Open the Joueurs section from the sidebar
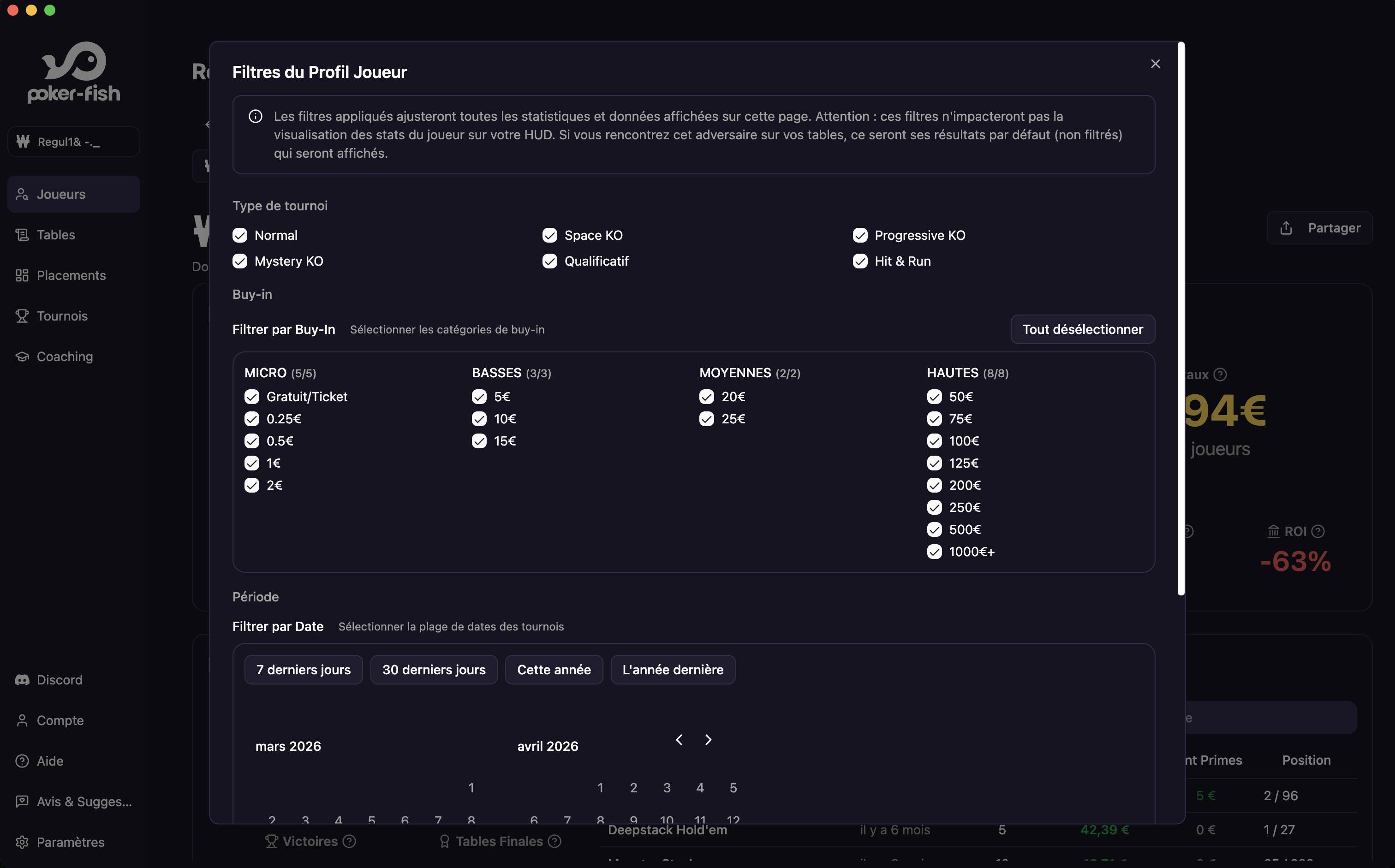The image size is (1395, 868). click(x=73, y=194)
